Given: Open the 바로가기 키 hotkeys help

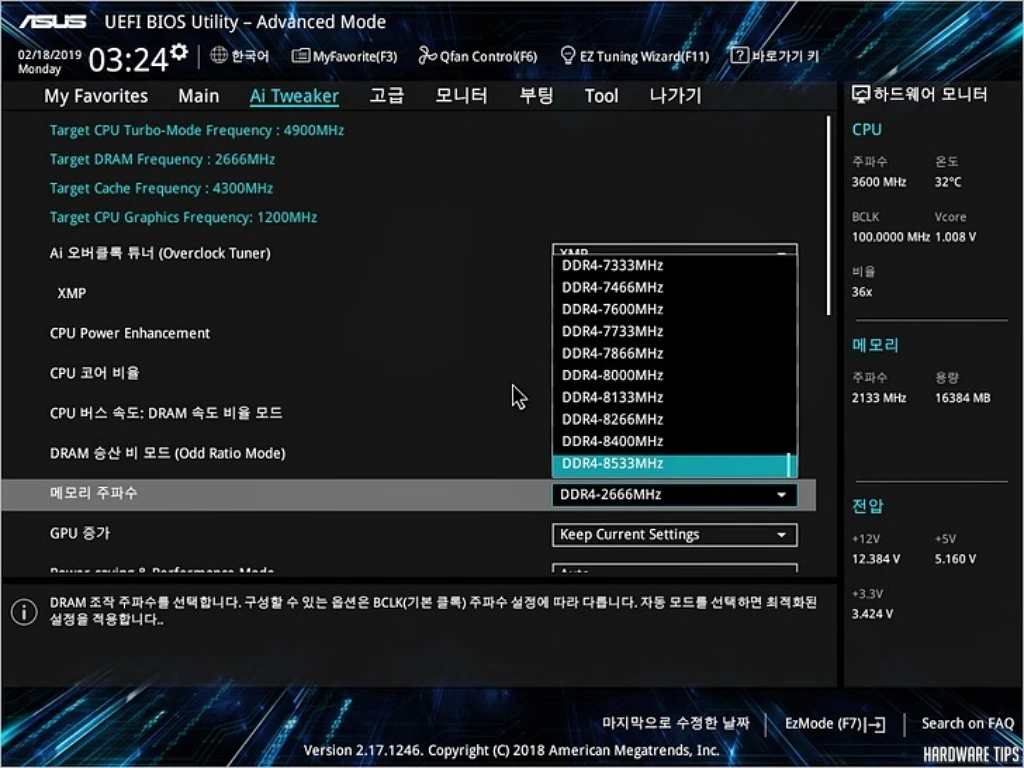Looking at the screenshot, I should pyautogui.click(x=775, y=56).
